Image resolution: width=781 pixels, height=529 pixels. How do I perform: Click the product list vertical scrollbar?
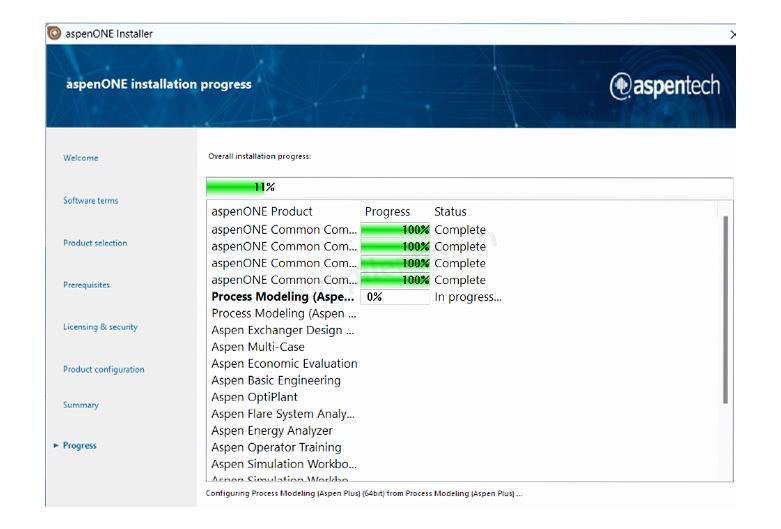[725, 309]
